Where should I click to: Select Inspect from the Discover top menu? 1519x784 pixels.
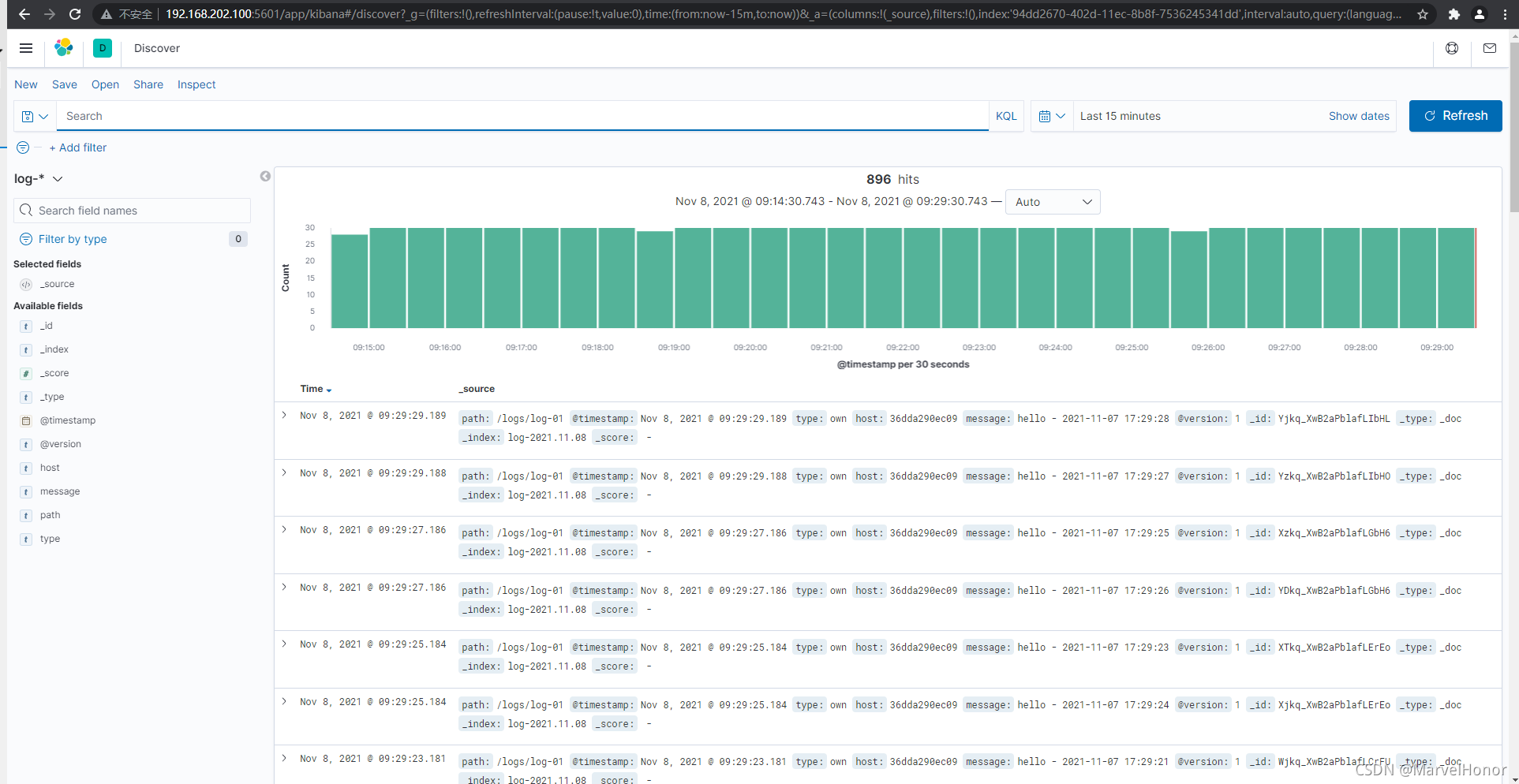coord(196,84)
